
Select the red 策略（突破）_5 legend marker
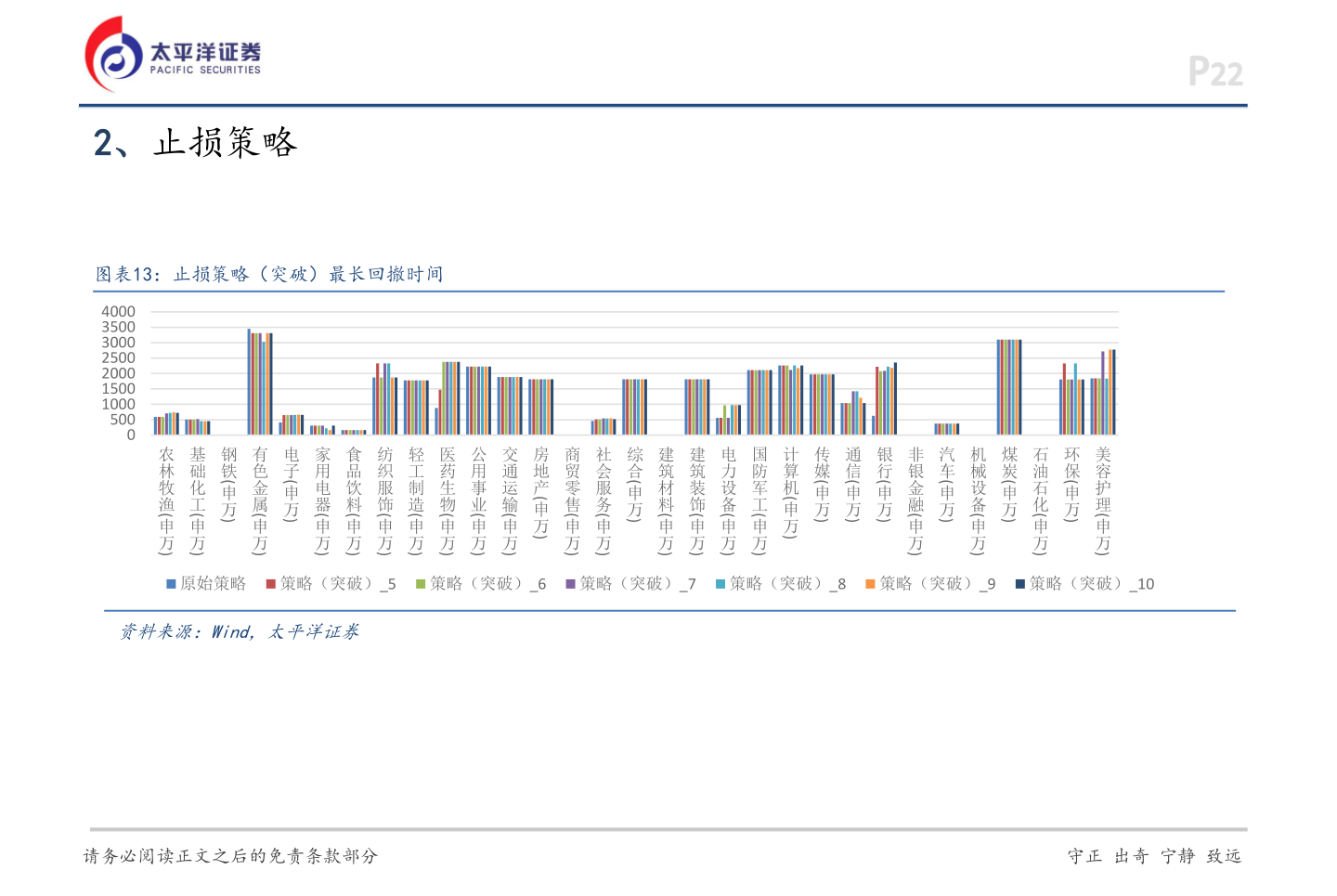[x=271, y=584]
